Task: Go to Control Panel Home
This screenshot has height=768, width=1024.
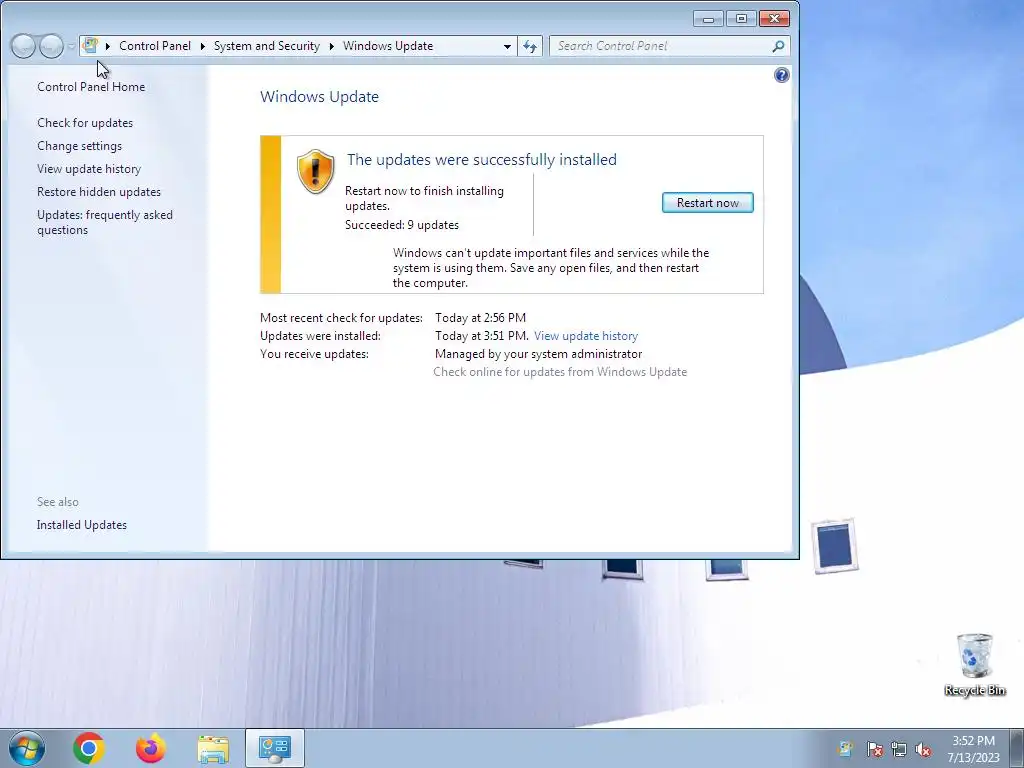Action: [91, 87]
